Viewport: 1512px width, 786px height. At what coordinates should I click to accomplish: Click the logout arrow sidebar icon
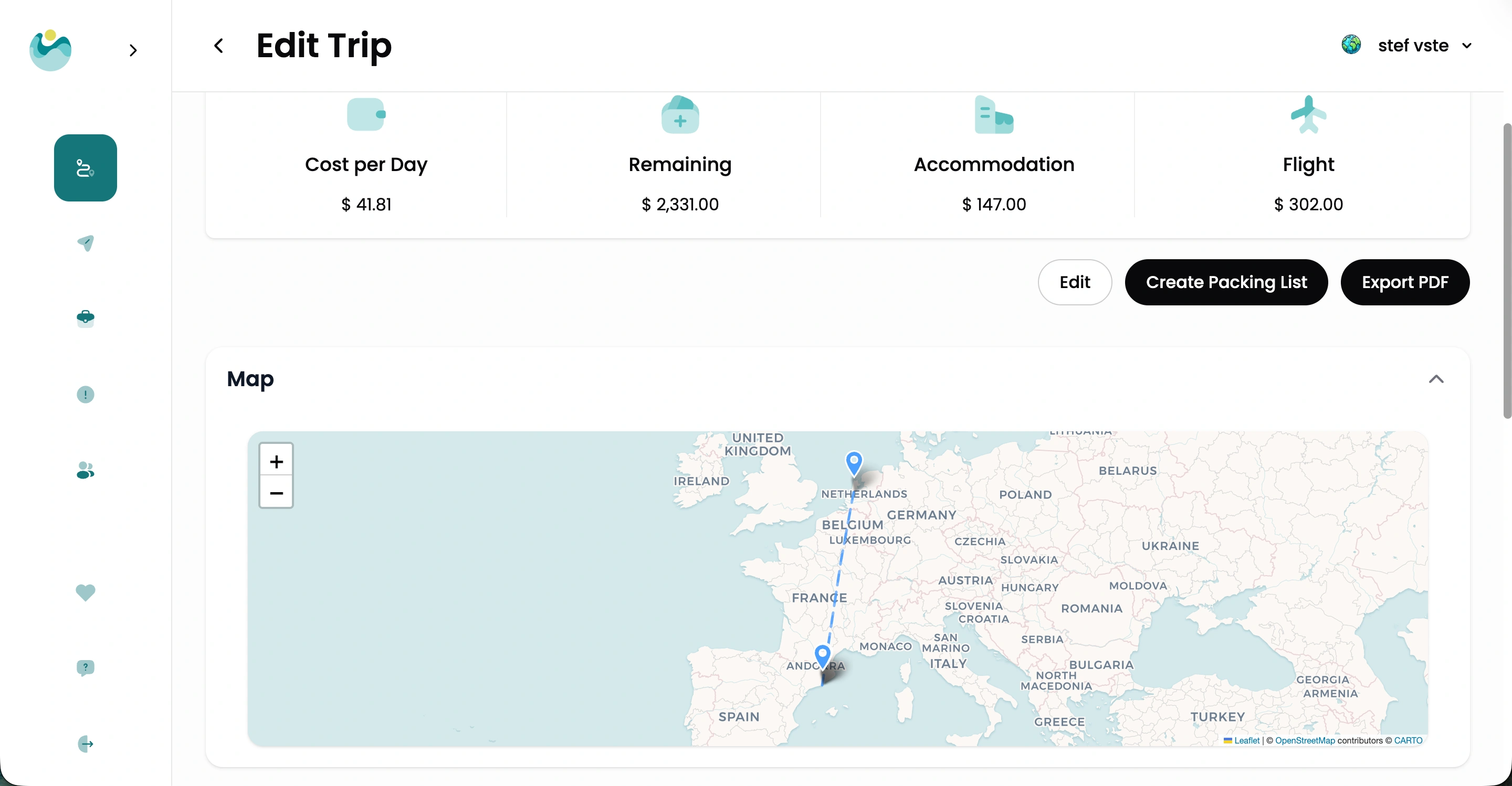(86, 744)
